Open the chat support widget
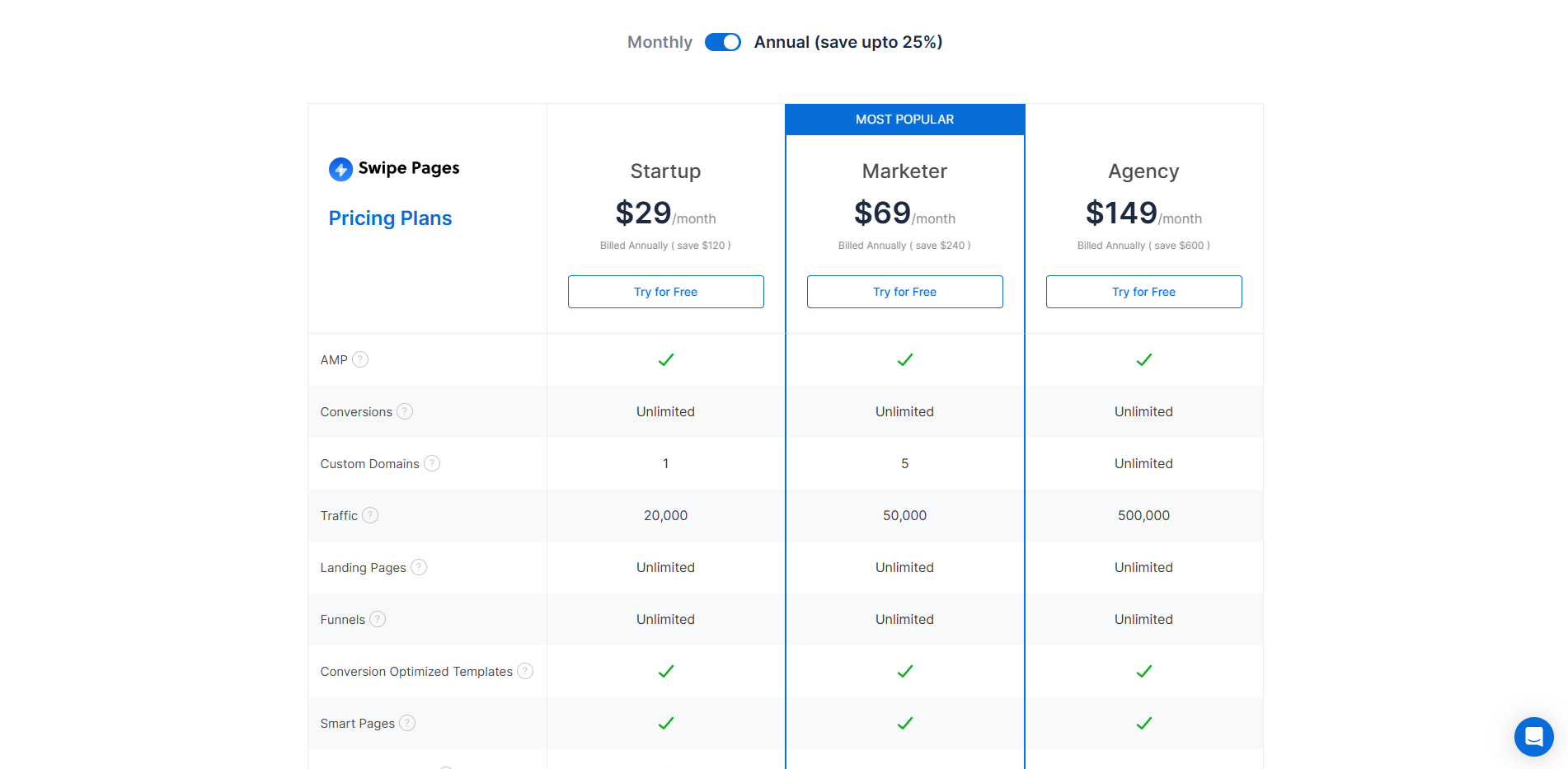 click(1534, 737)
